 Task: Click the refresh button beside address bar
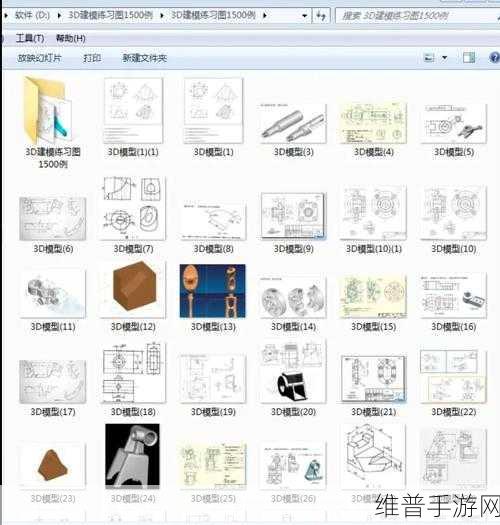point(321,15)
